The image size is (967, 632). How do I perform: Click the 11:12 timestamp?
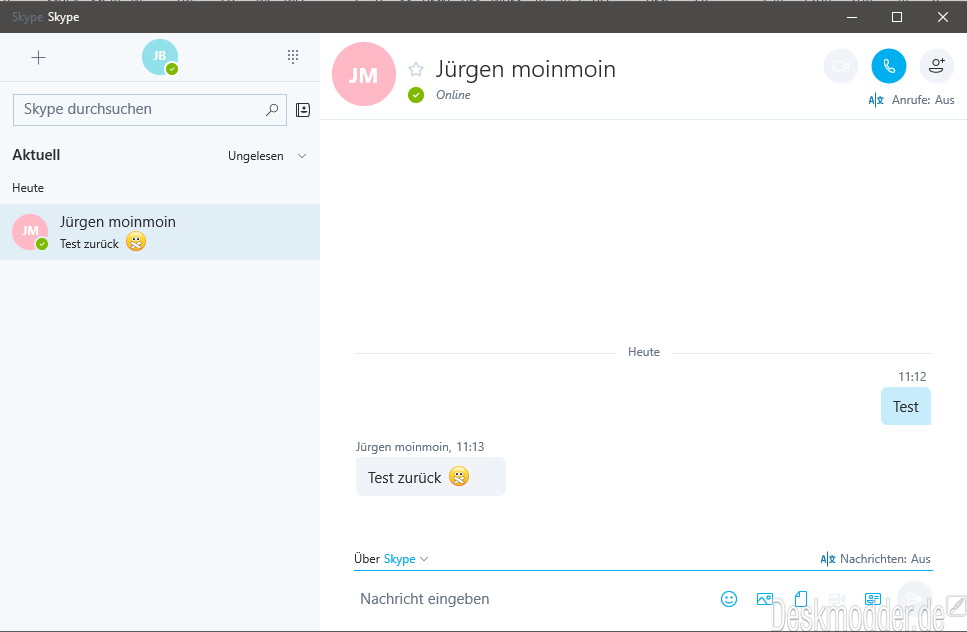point(912,377)
